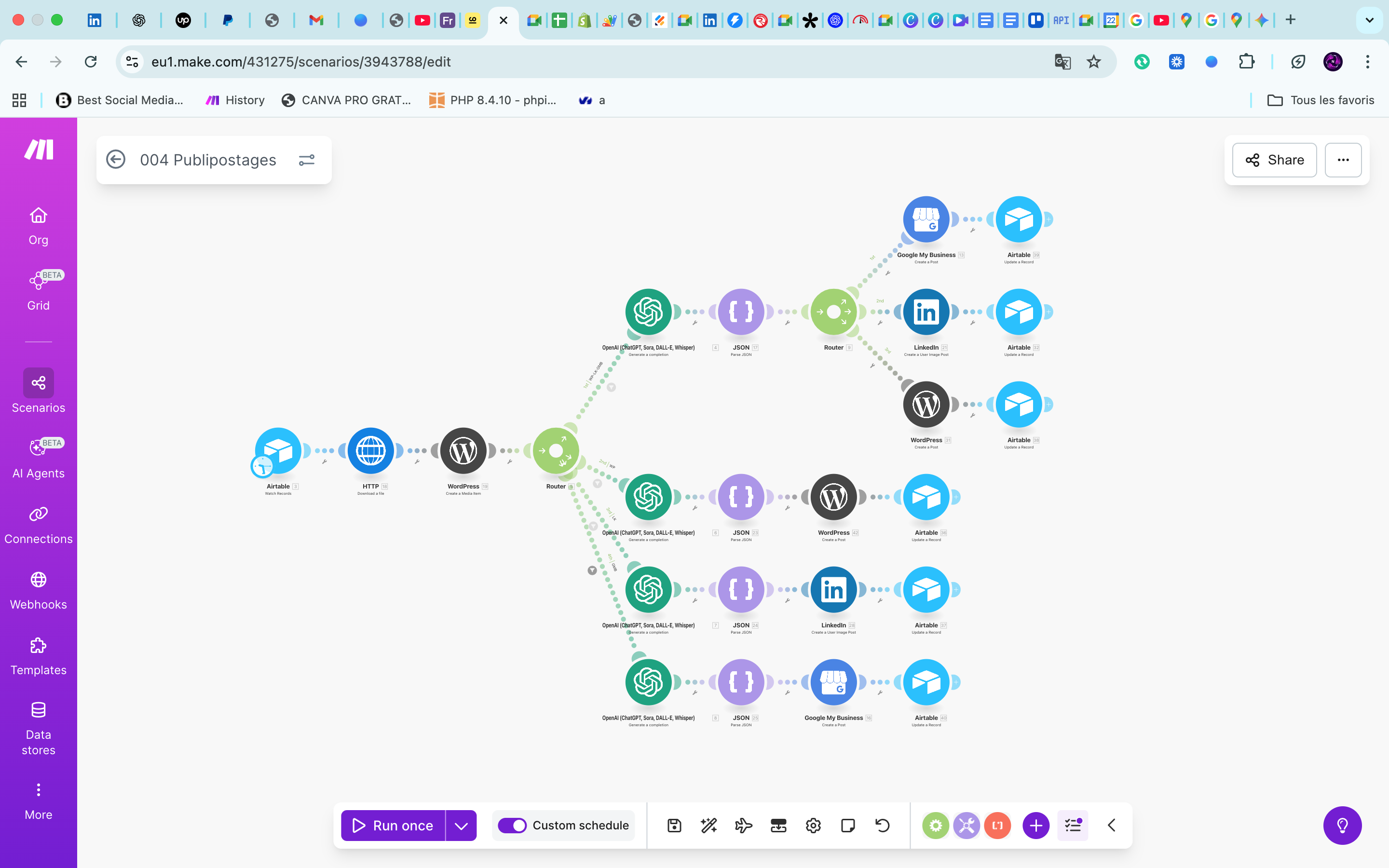Open scenario settings gear icon
The width and height of the screenshot is (1389, 868).
[x=813, y=826]
